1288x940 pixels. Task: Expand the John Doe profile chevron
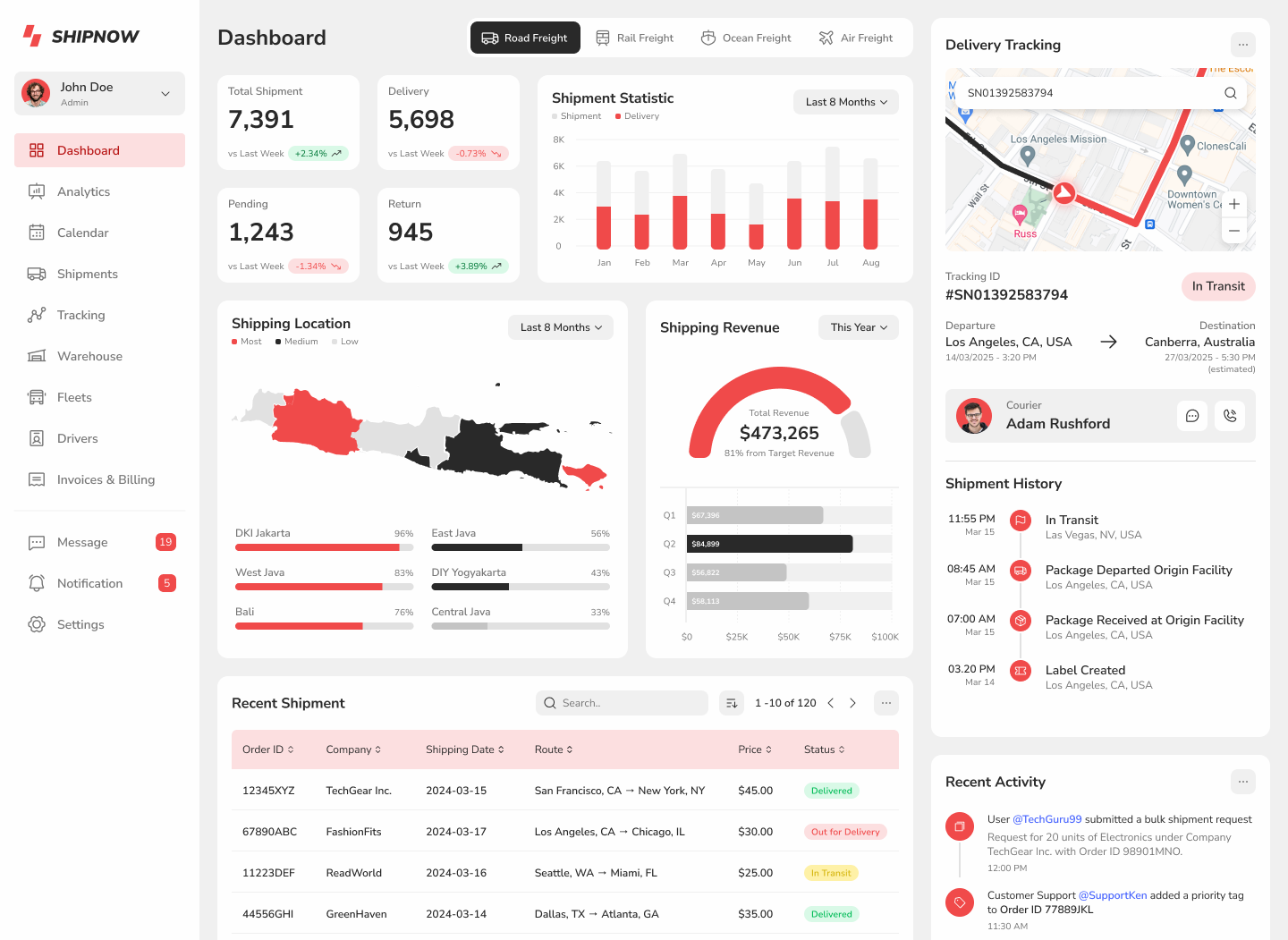(165, 93)
